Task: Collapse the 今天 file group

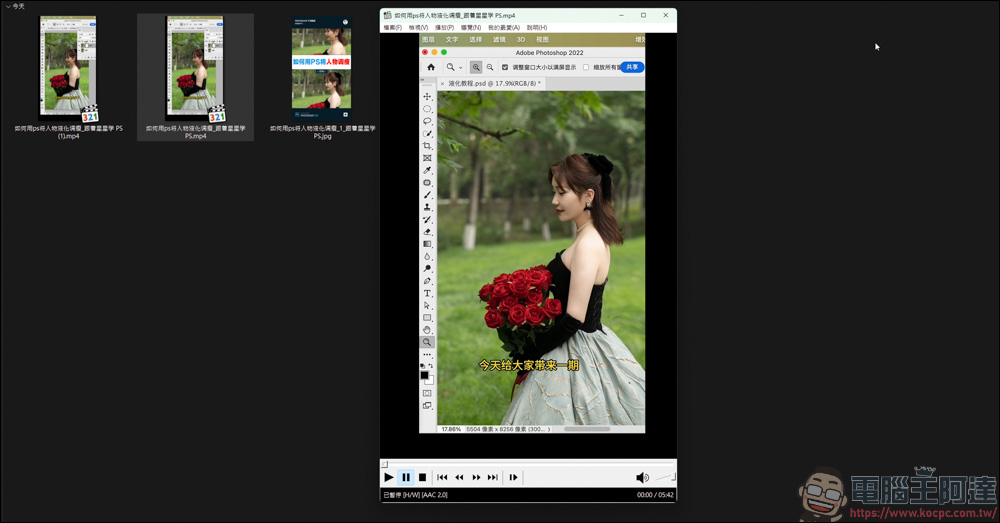Action: [x=8, y=6]
